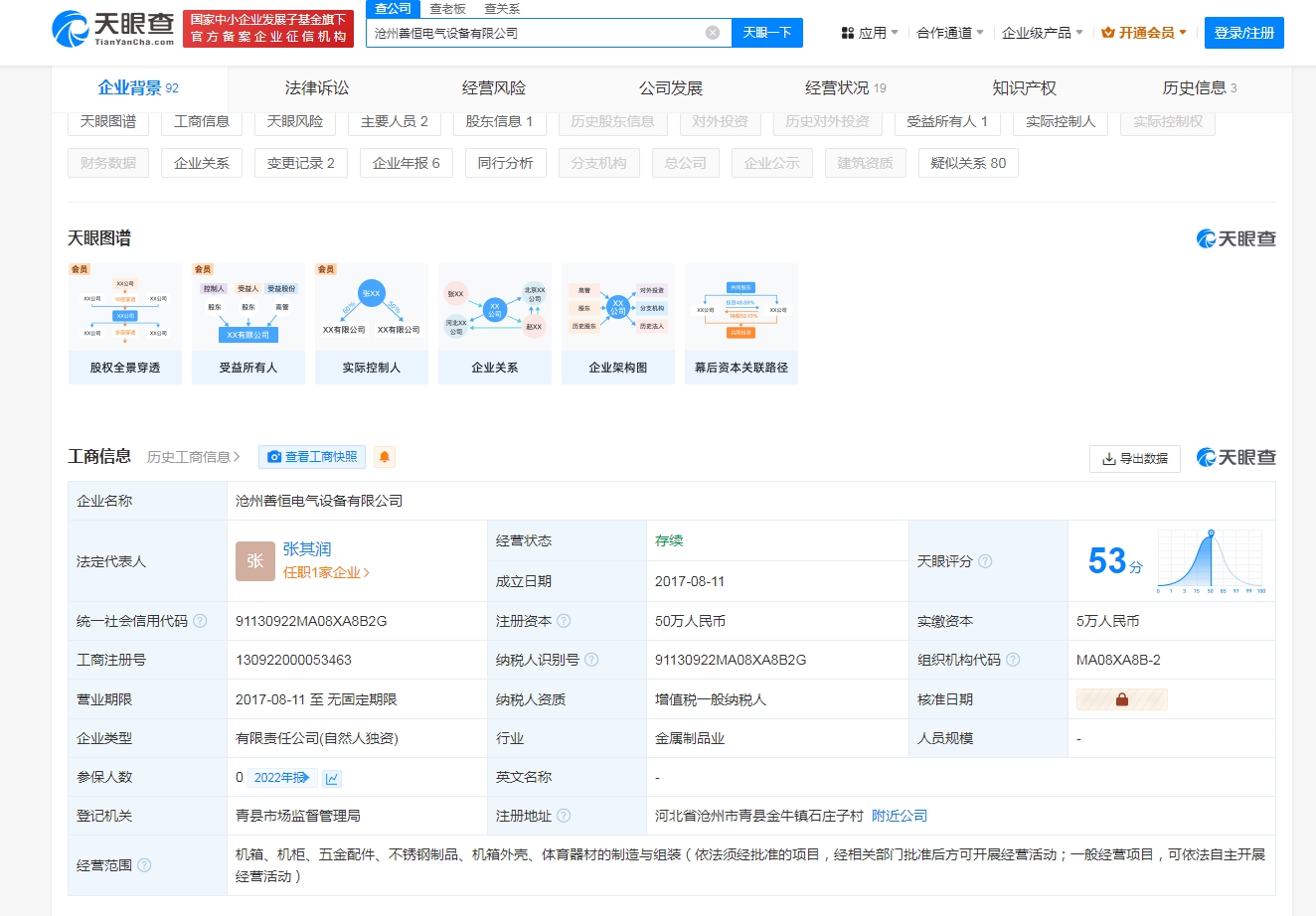The height and width of the screenshot is (916, 1316).
Task: Expand the 企业级产品 dropdown
Action: (1043, 33)
